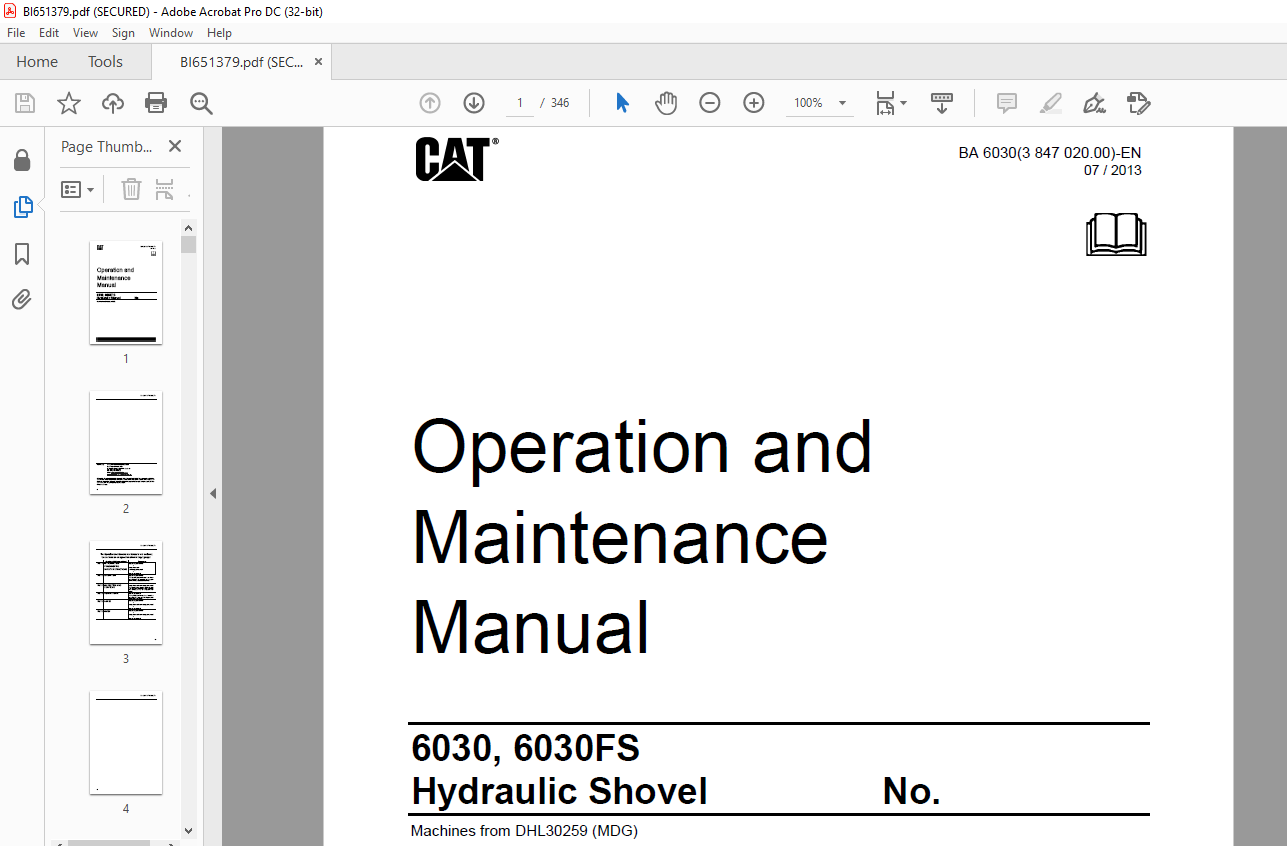Image resolution: width=1287 pixels, height=846 pixels.
Task: Click the '07 / 2013' date text
Action: tap(1113, 170)
